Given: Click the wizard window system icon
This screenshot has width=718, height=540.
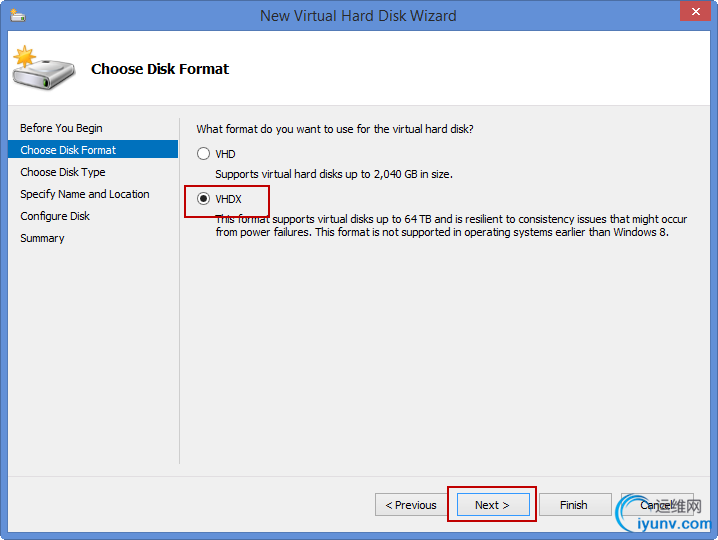Looking at the screenshot, I should pyautogui.click(x=19, y=16).
